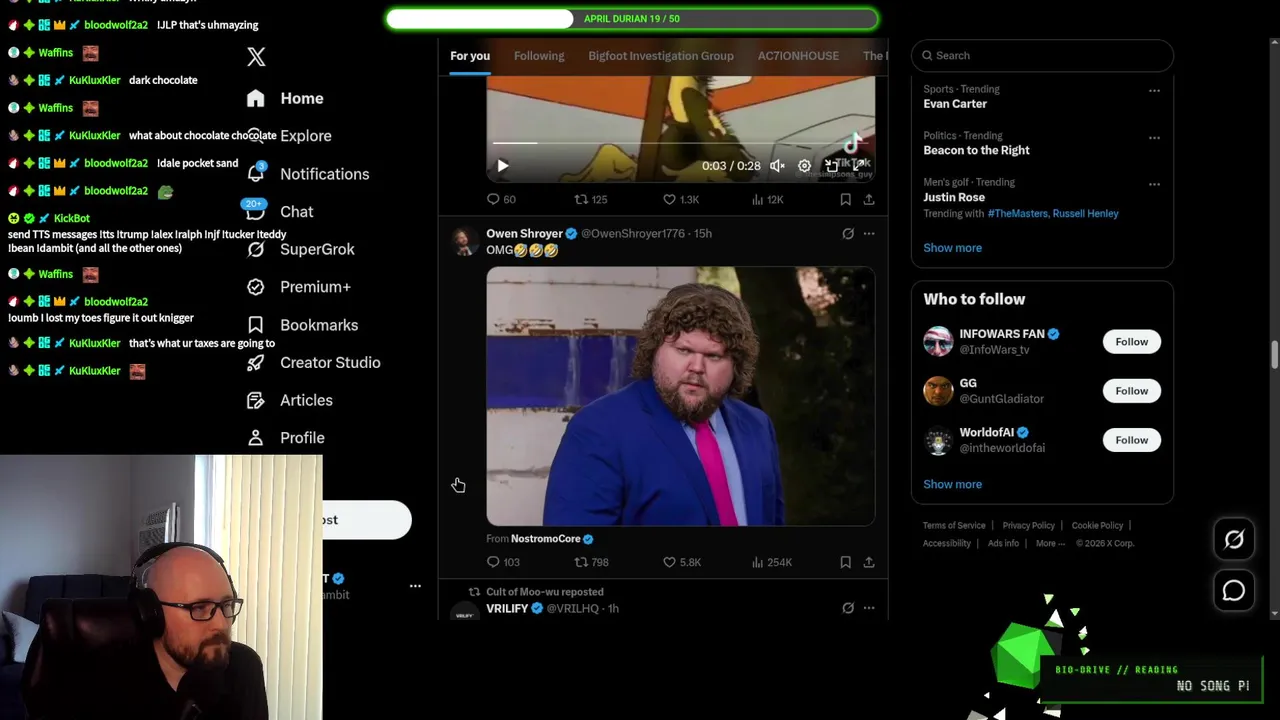Switch to AC7IONHOUSE tab
This screenshot has height=720, width=1280.
(798, 56)
